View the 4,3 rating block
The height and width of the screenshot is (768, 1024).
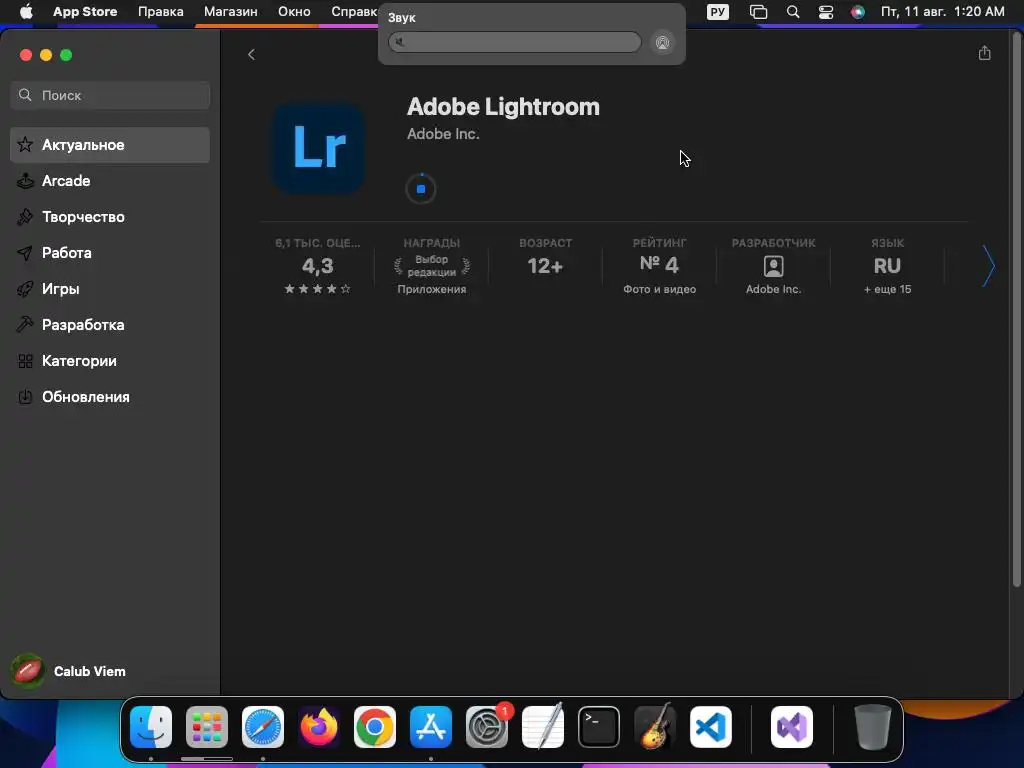click(317, 266)
